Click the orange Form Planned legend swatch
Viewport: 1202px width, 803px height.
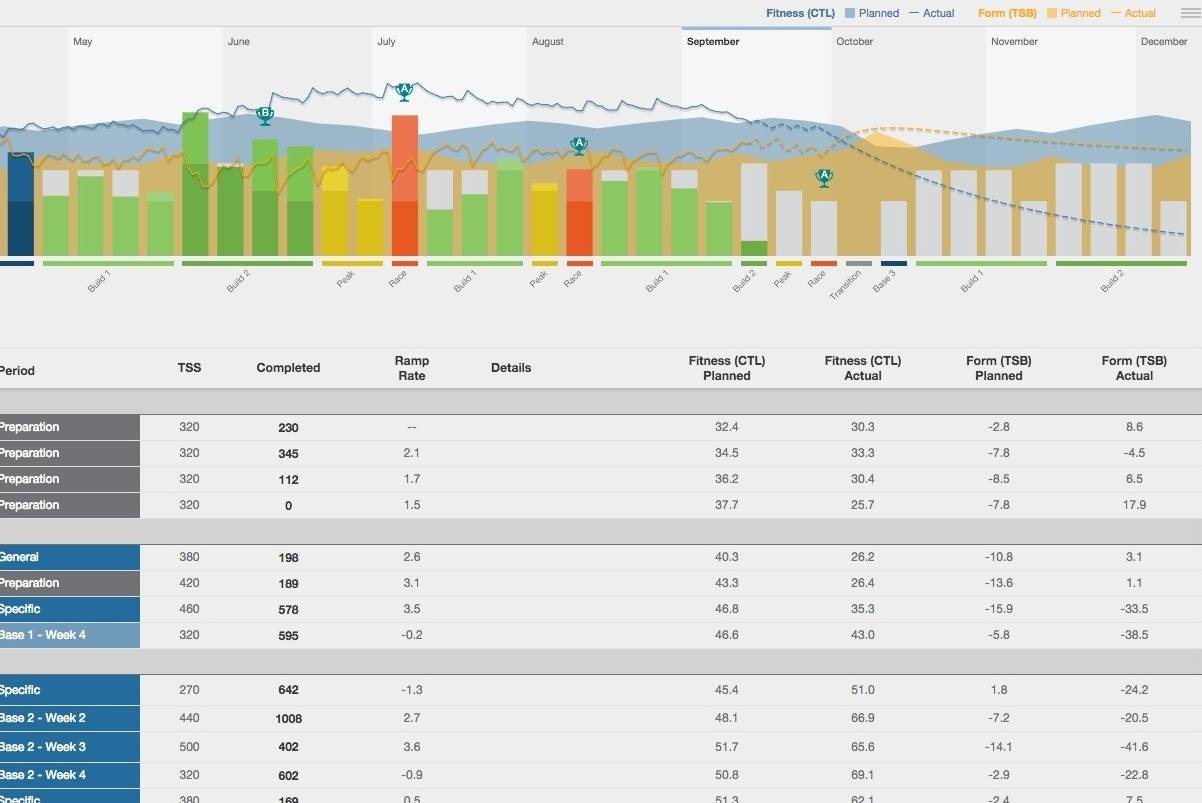click(1052, 14)
